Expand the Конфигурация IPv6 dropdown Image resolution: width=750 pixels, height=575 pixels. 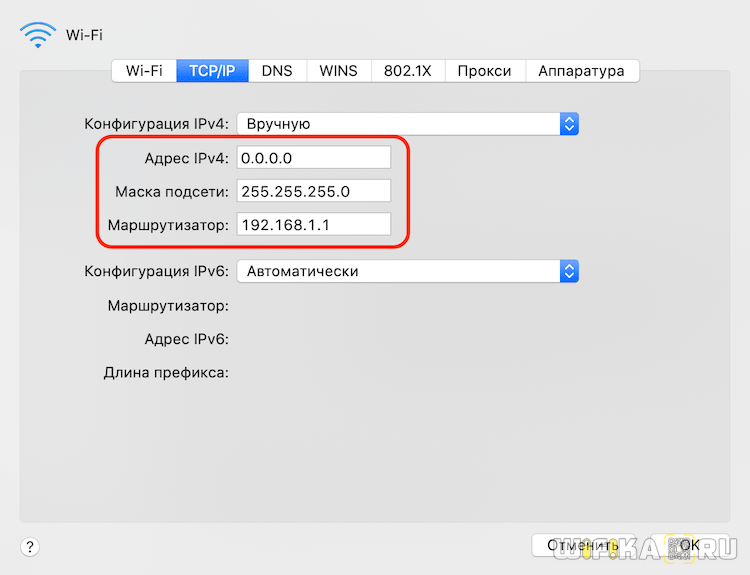408,271
